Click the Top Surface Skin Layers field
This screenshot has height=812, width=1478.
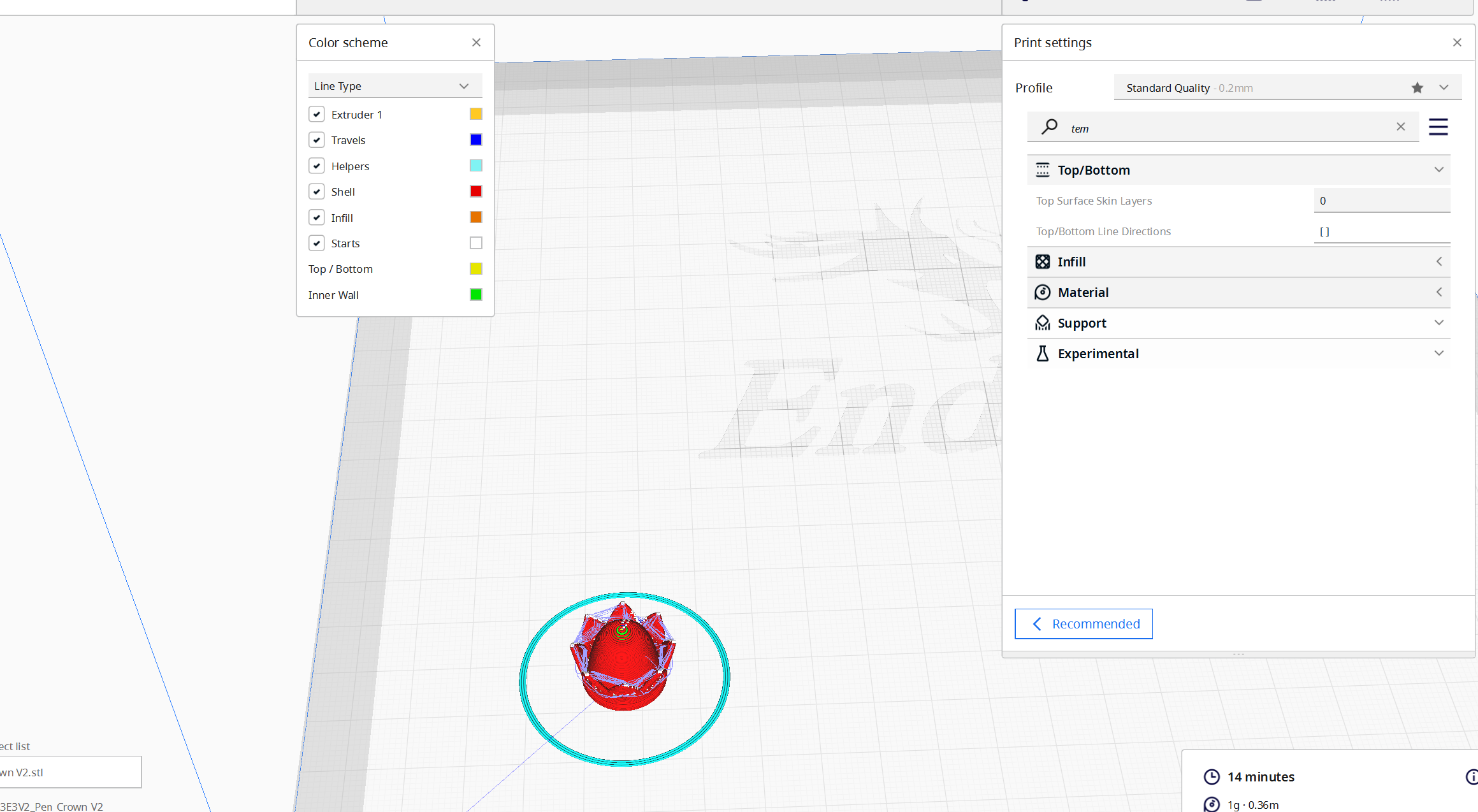click(x=1382, y=200)
